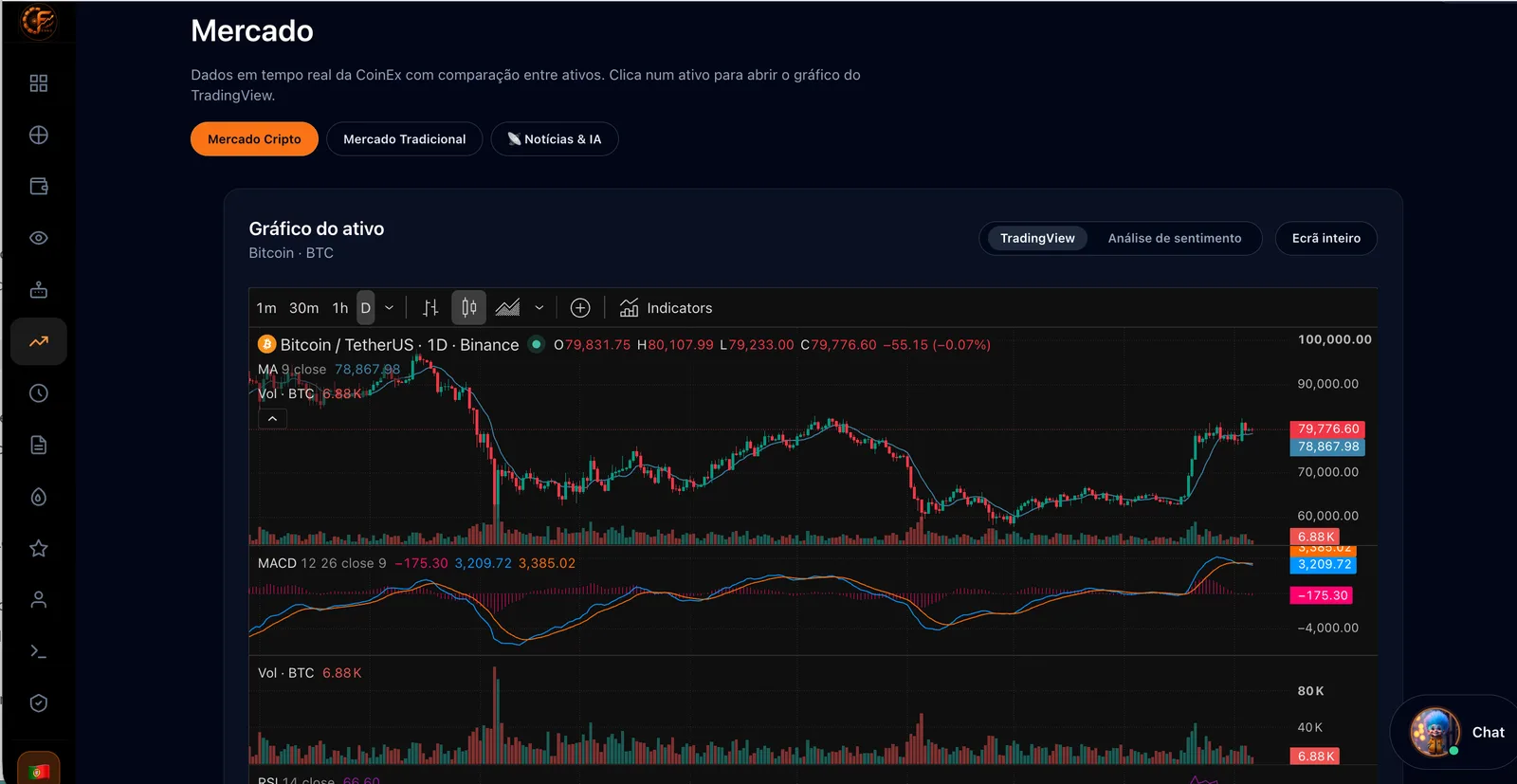The image size is (1517, 784).
Task: Open the document report sidebar icon
Action: [39, 445]
